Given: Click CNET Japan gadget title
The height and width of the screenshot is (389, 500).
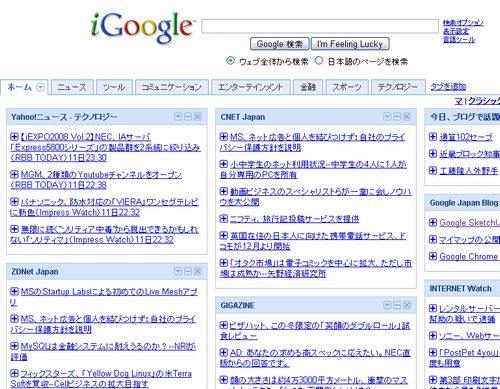Looking at the screenshot, I should tap(243, 117).
